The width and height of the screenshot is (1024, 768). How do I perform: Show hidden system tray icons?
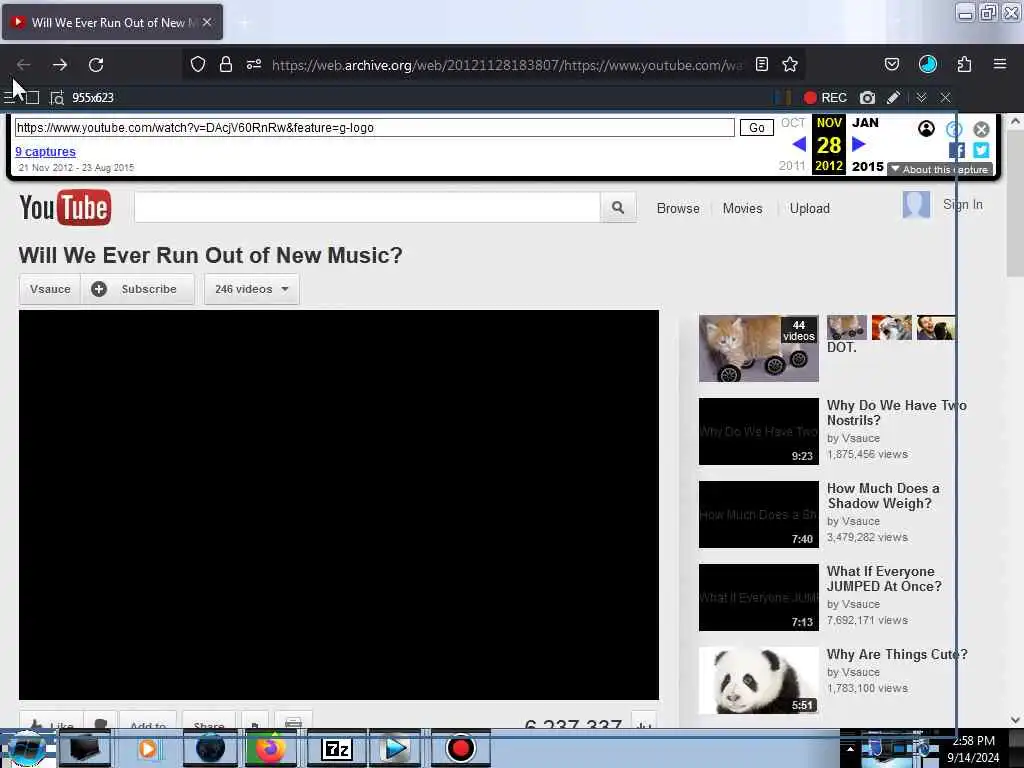[x=850, y=748]
